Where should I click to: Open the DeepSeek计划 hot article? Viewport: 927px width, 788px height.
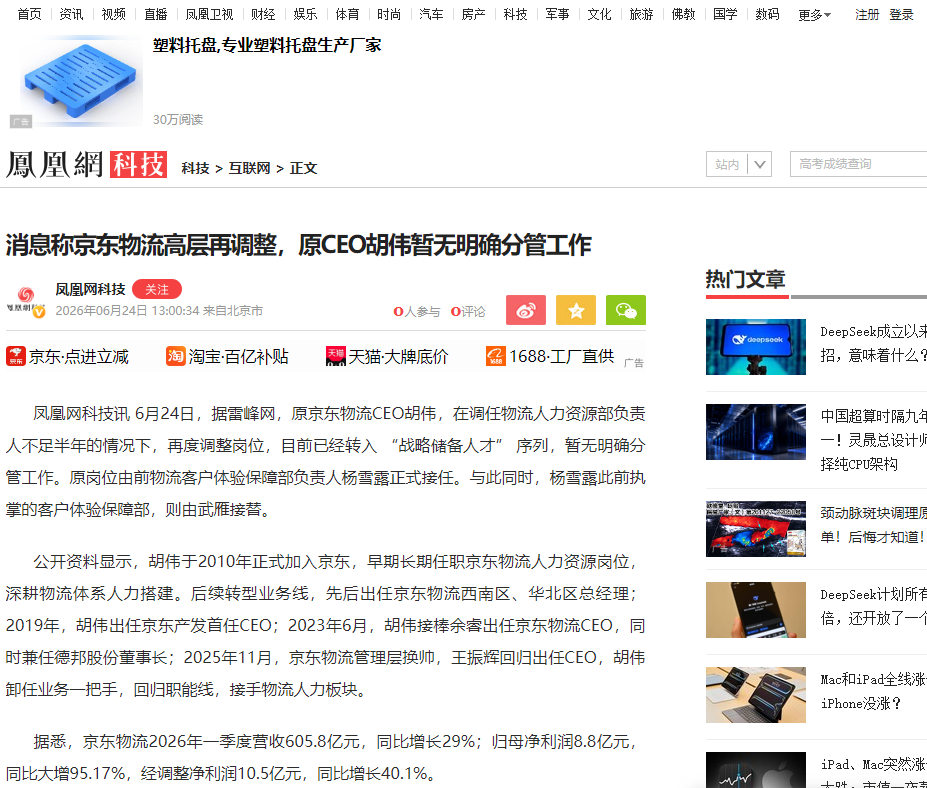[x=874, y=607]
